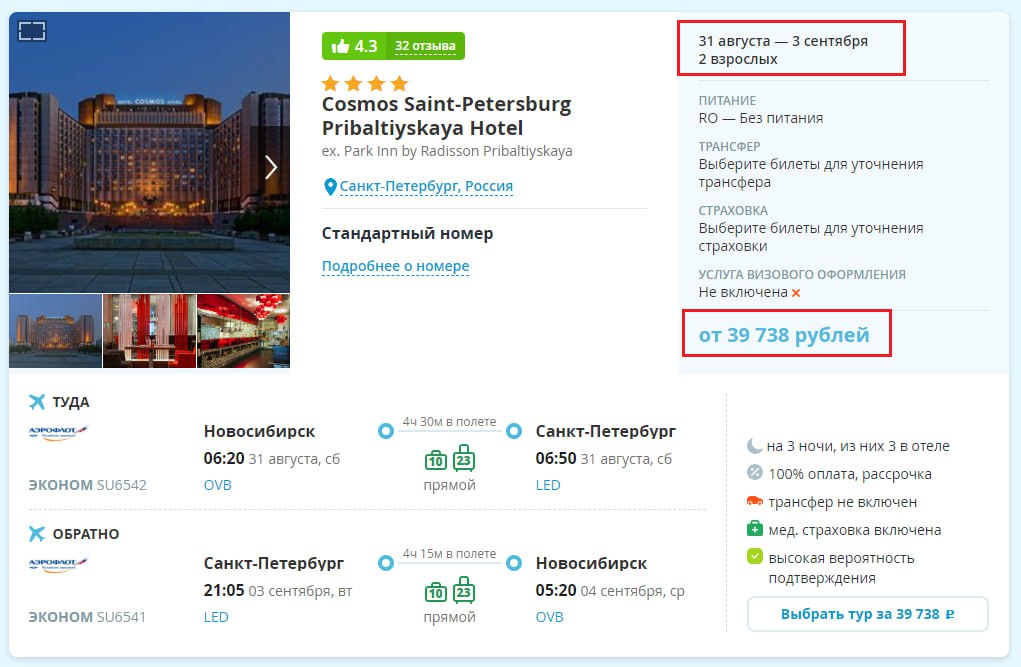Image resolution: width=1021 pixels, height=667 pixels.
Task: Open the 32 отзыва reviews link
Action: click(425, 46)
